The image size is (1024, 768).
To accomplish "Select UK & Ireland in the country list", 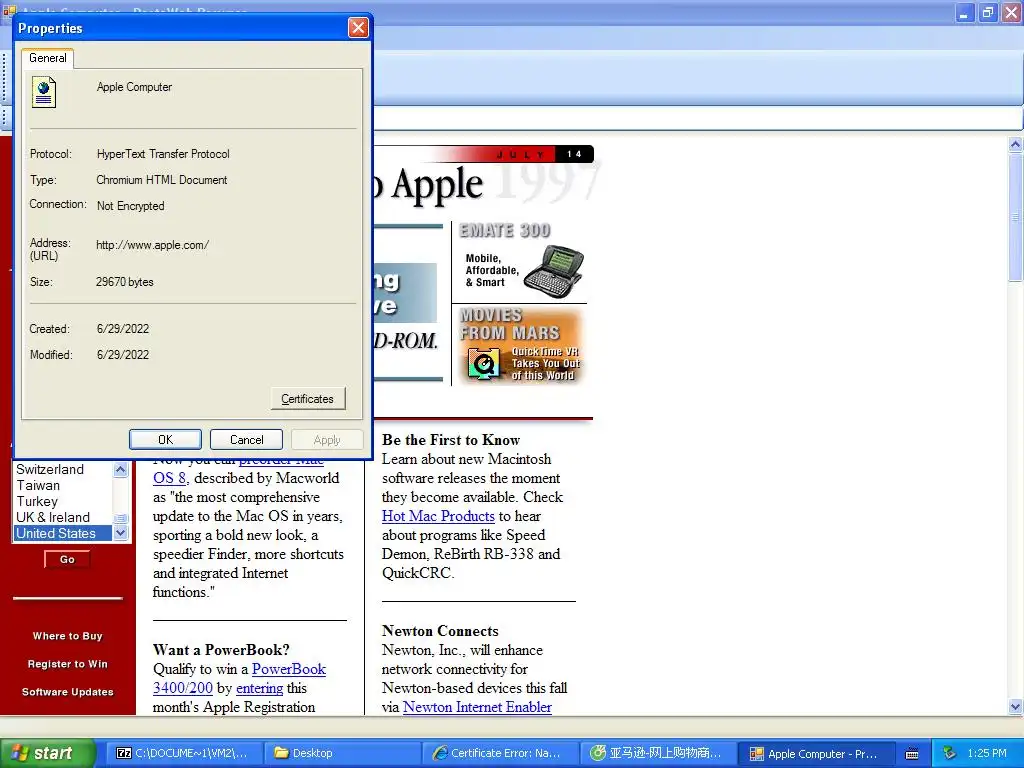I will (53, 517).
